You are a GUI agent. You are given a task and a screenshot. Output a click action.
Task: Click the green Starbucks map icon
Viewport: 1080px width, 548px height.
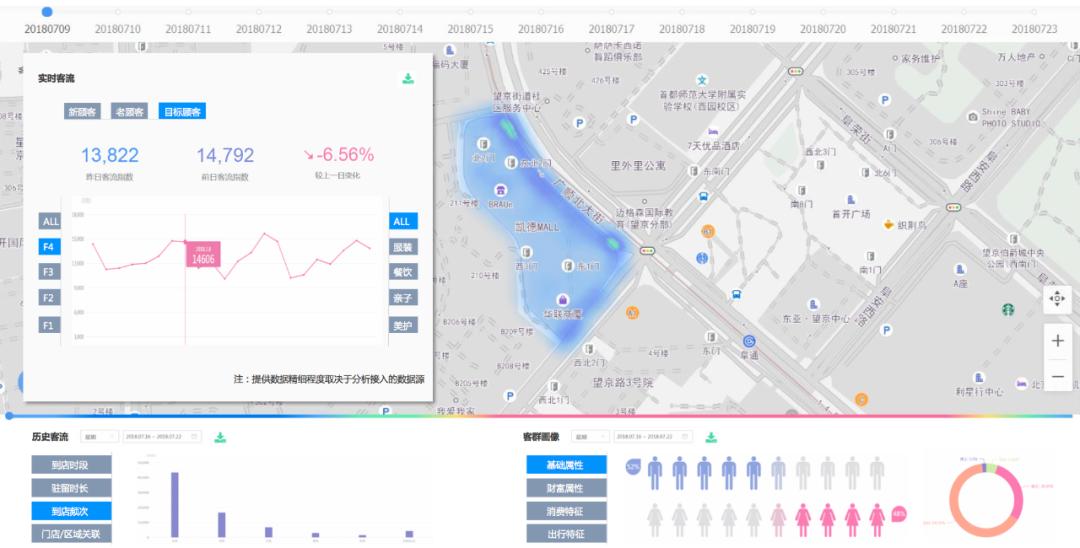(1008, 309)
